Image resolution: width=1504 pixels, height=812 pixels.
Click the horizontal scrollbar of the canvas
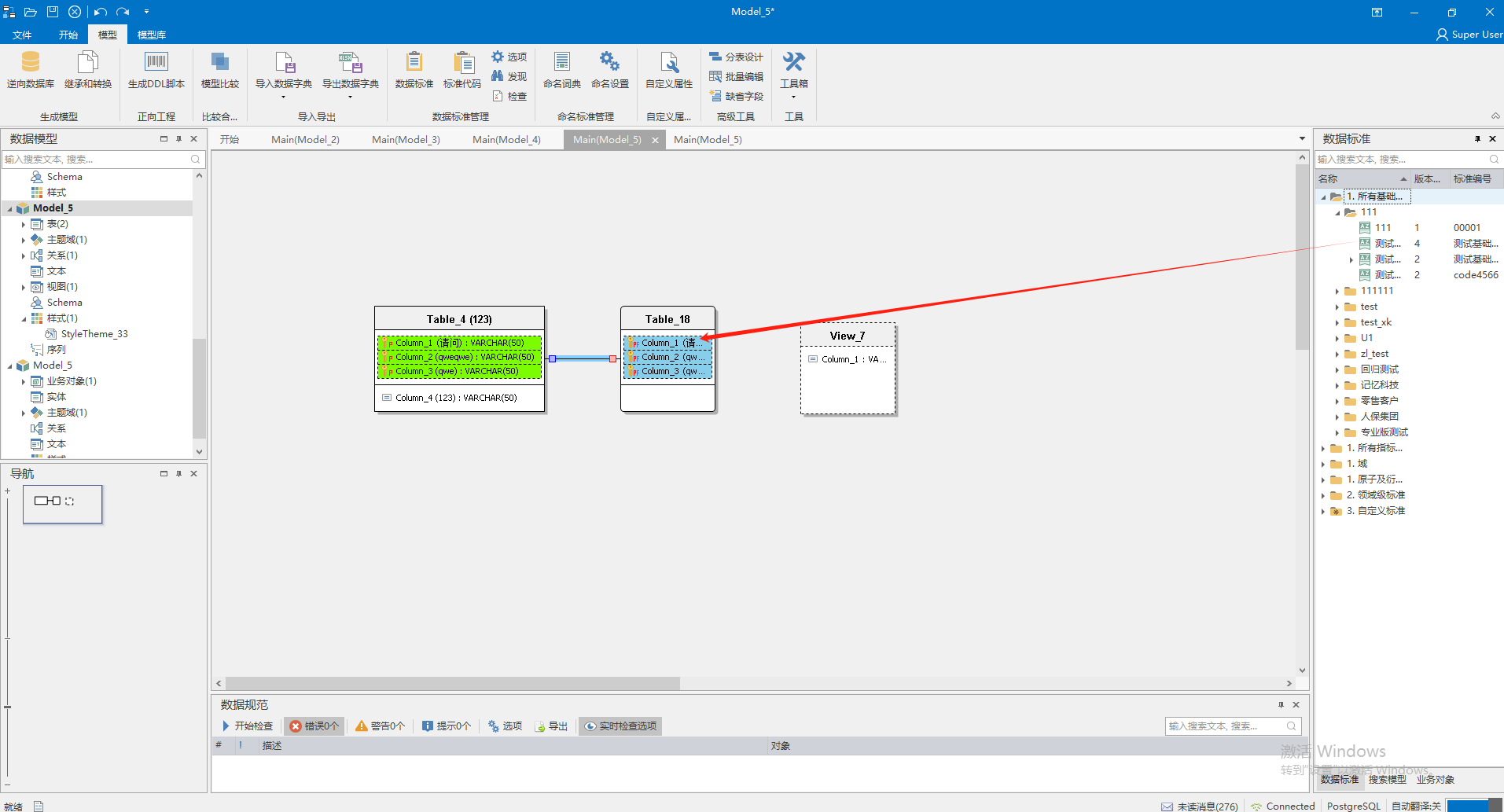pyautogui.click(x=452, y=683)
